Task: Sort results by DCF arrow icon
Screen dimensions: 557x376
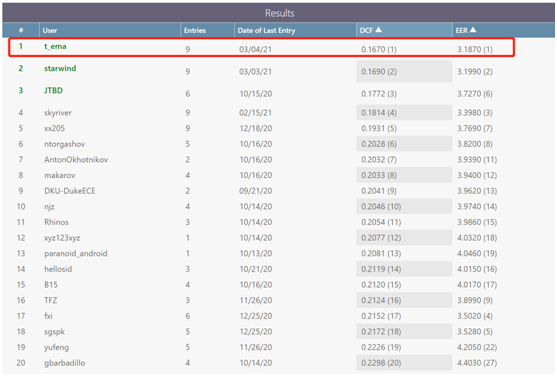Action: pos(379,30)
